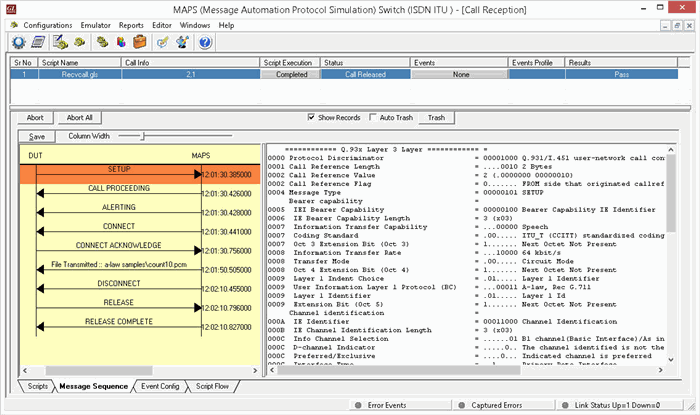Click the orange briefcase toolbar icon

(140, 42)
